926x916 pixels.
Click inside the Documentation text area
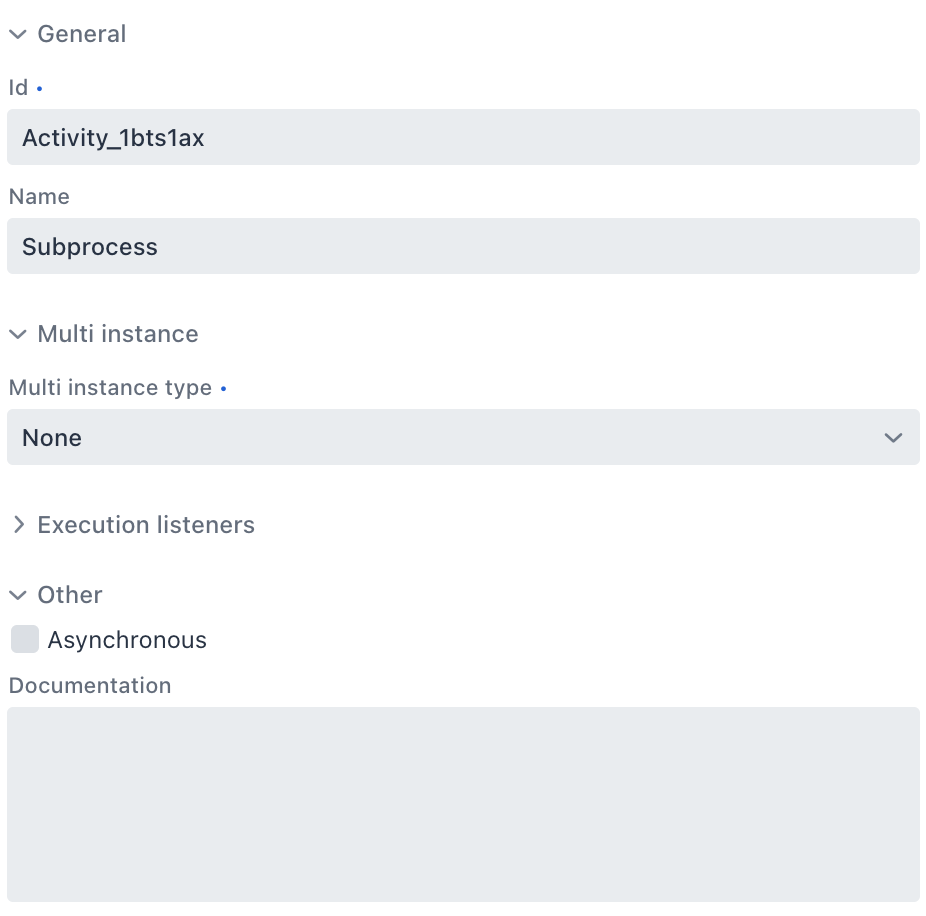463,804
